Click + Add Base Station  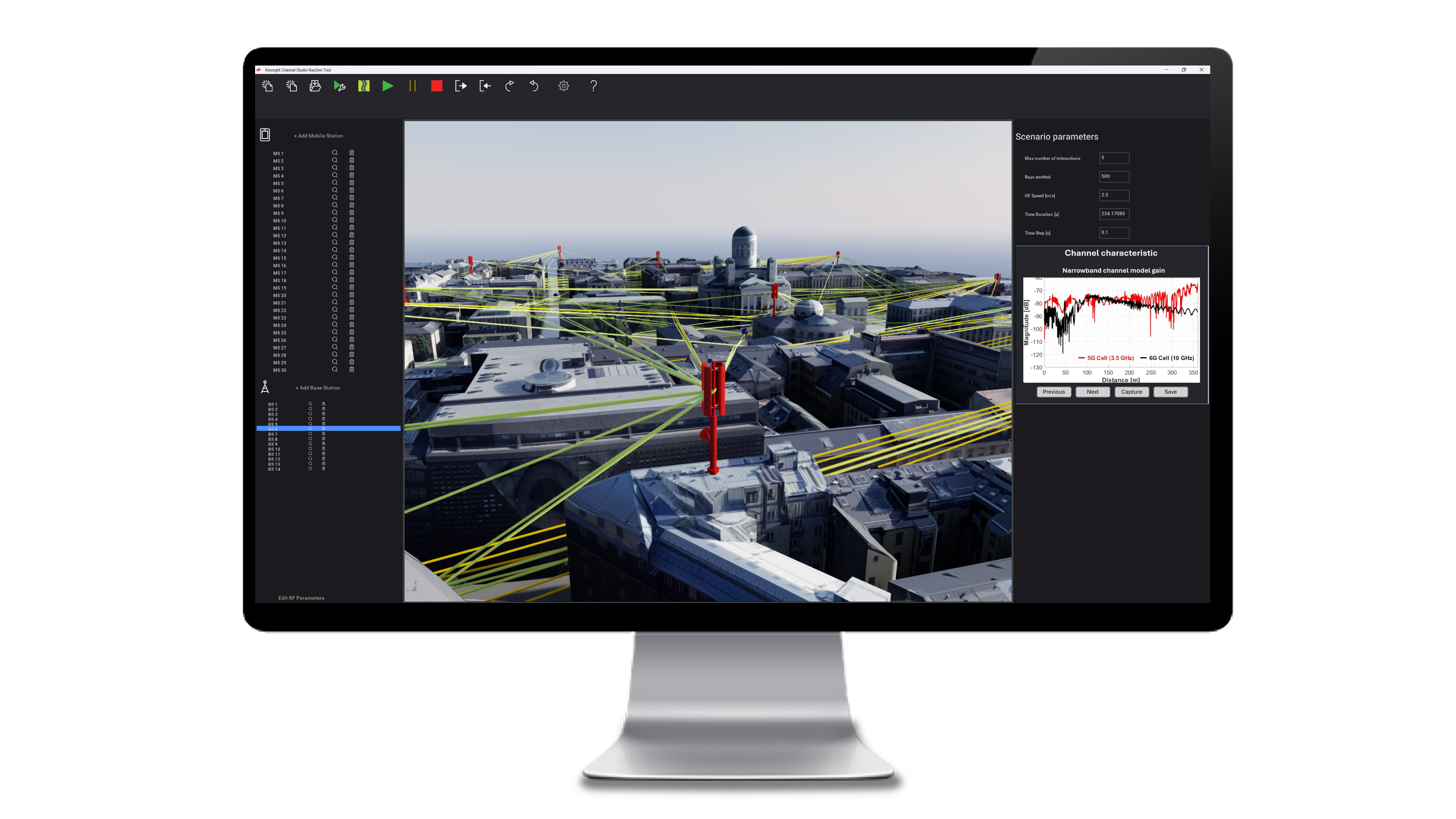coord(317,388)
